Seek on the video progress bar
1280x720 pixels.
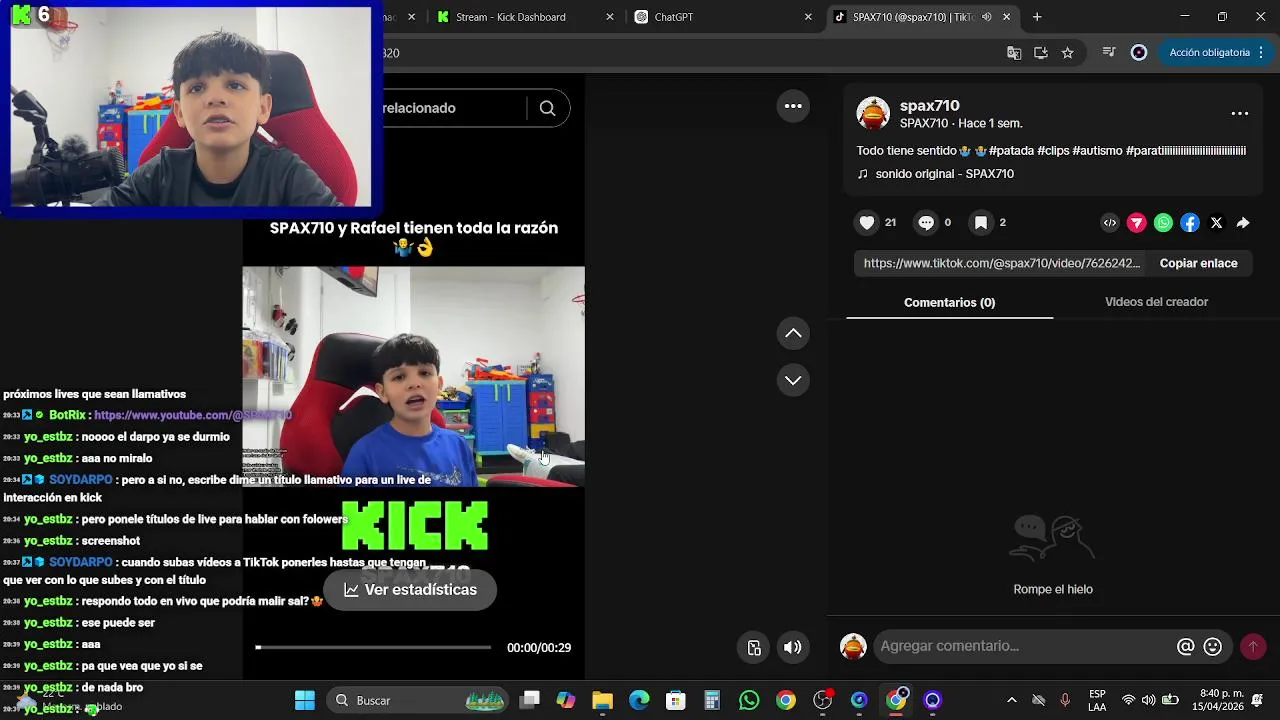[373, 647]
